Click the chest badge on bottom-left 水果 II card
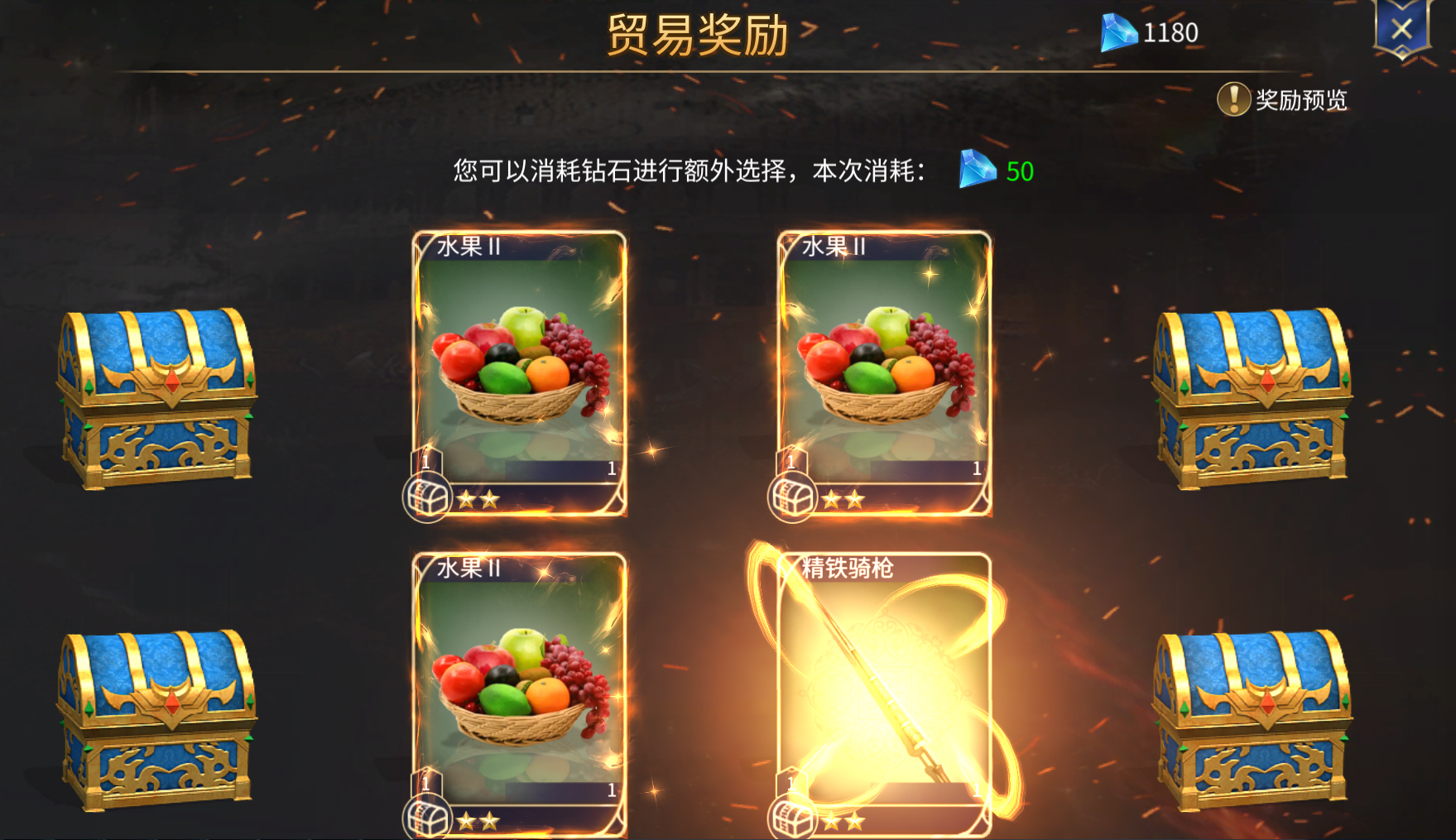 [427, 819]
